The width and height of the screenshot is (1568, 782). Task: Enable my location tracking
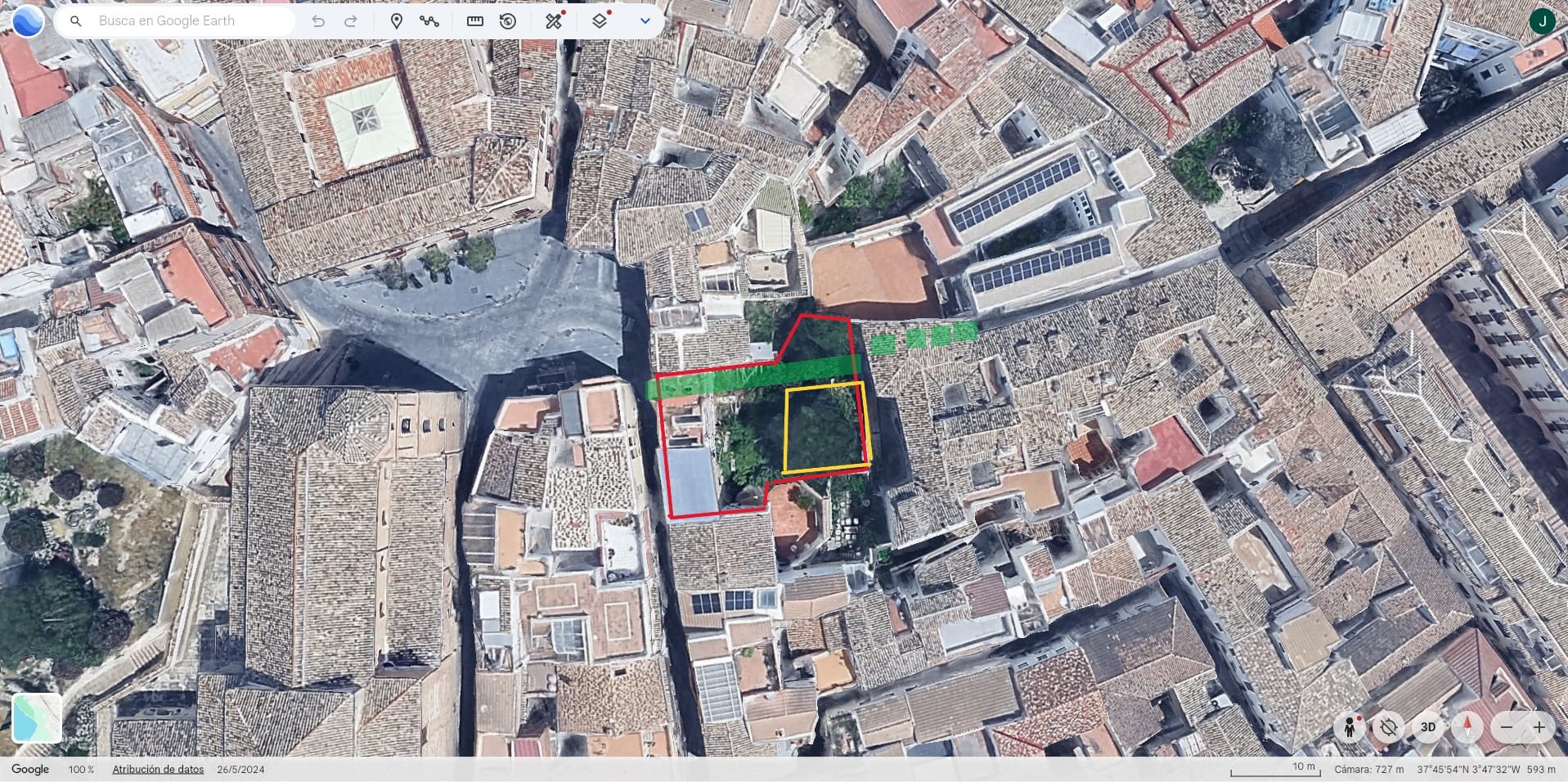pos(1388,726)
